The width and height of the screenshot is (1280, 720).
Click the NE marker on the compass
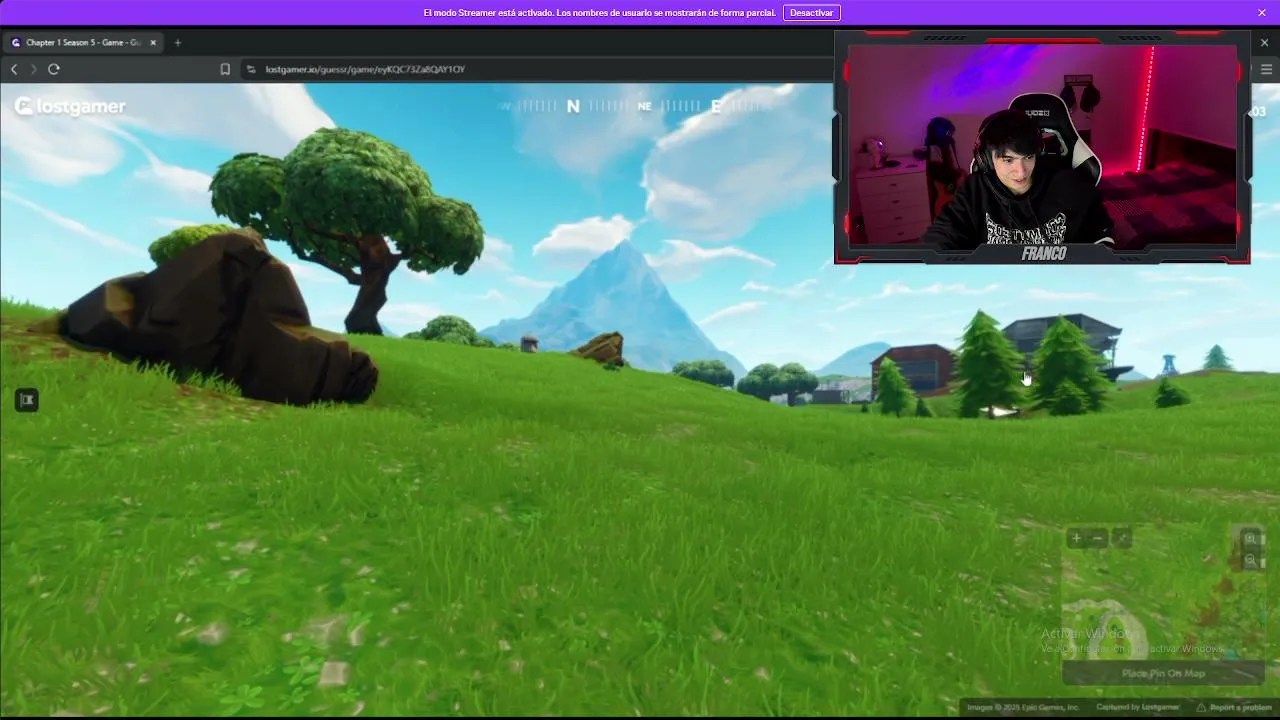coord(645,106)
